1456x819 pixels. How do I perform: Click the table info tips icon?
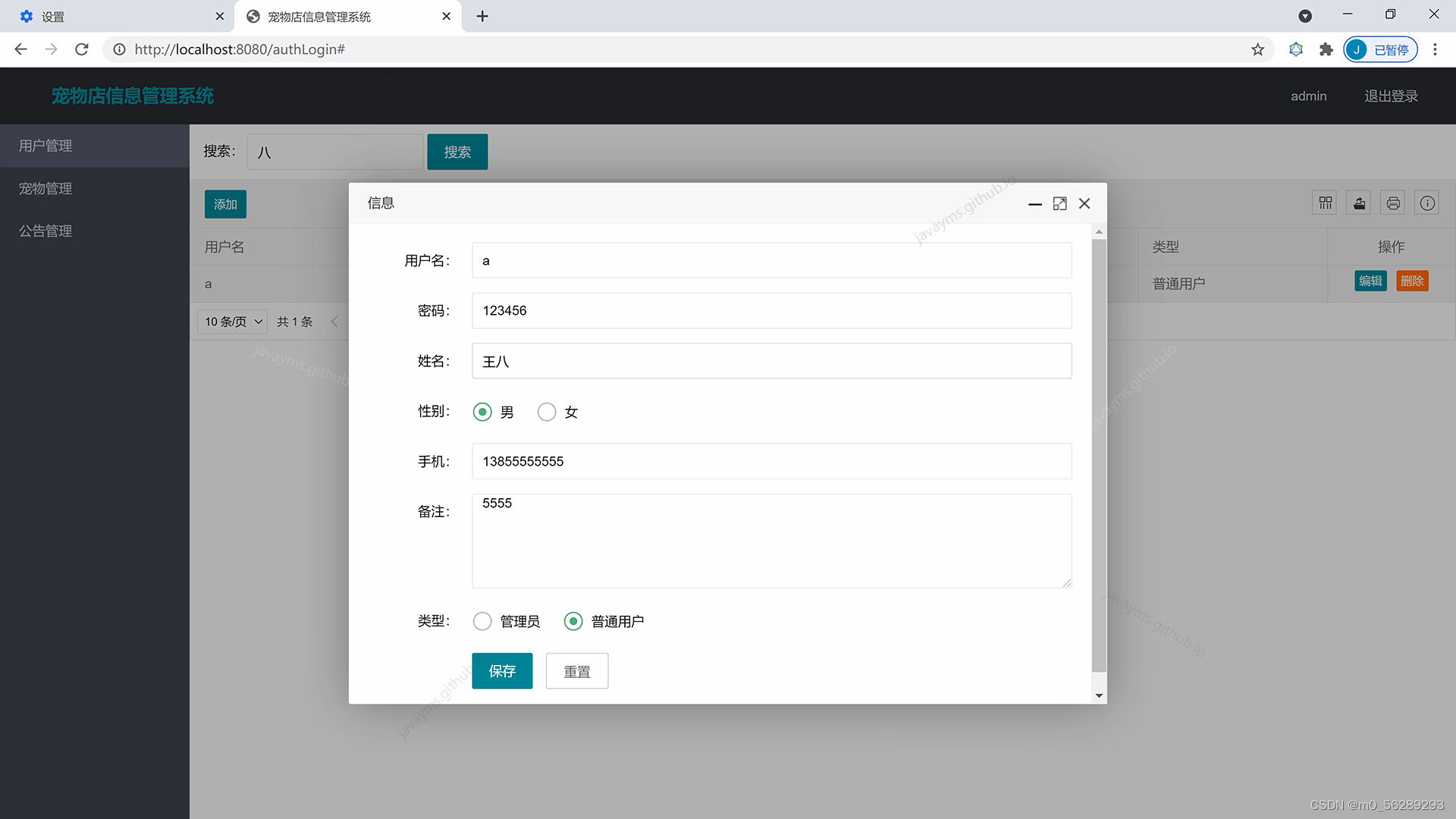coord(1427,203)
